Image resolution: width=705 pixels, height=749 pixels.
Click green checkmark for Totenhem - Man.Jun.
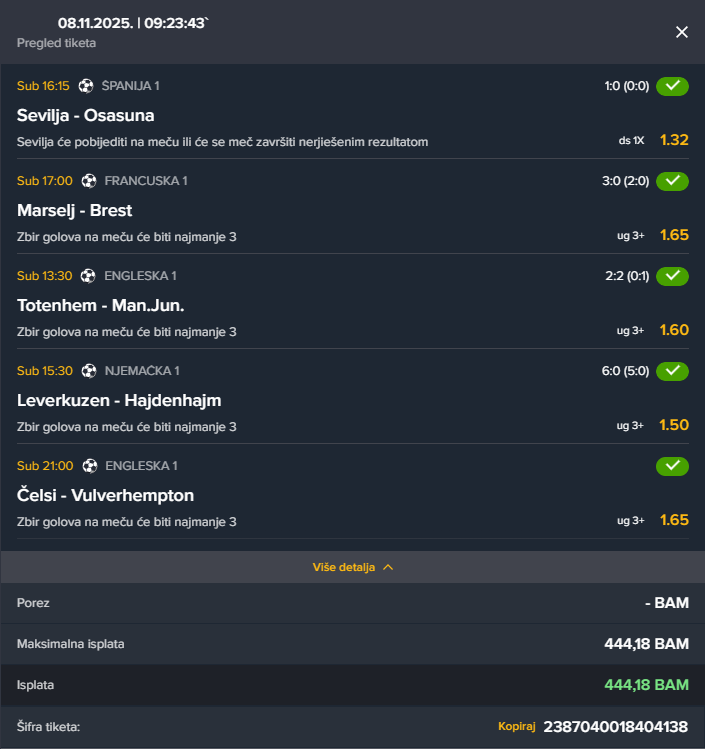click(x=672, y=276)
